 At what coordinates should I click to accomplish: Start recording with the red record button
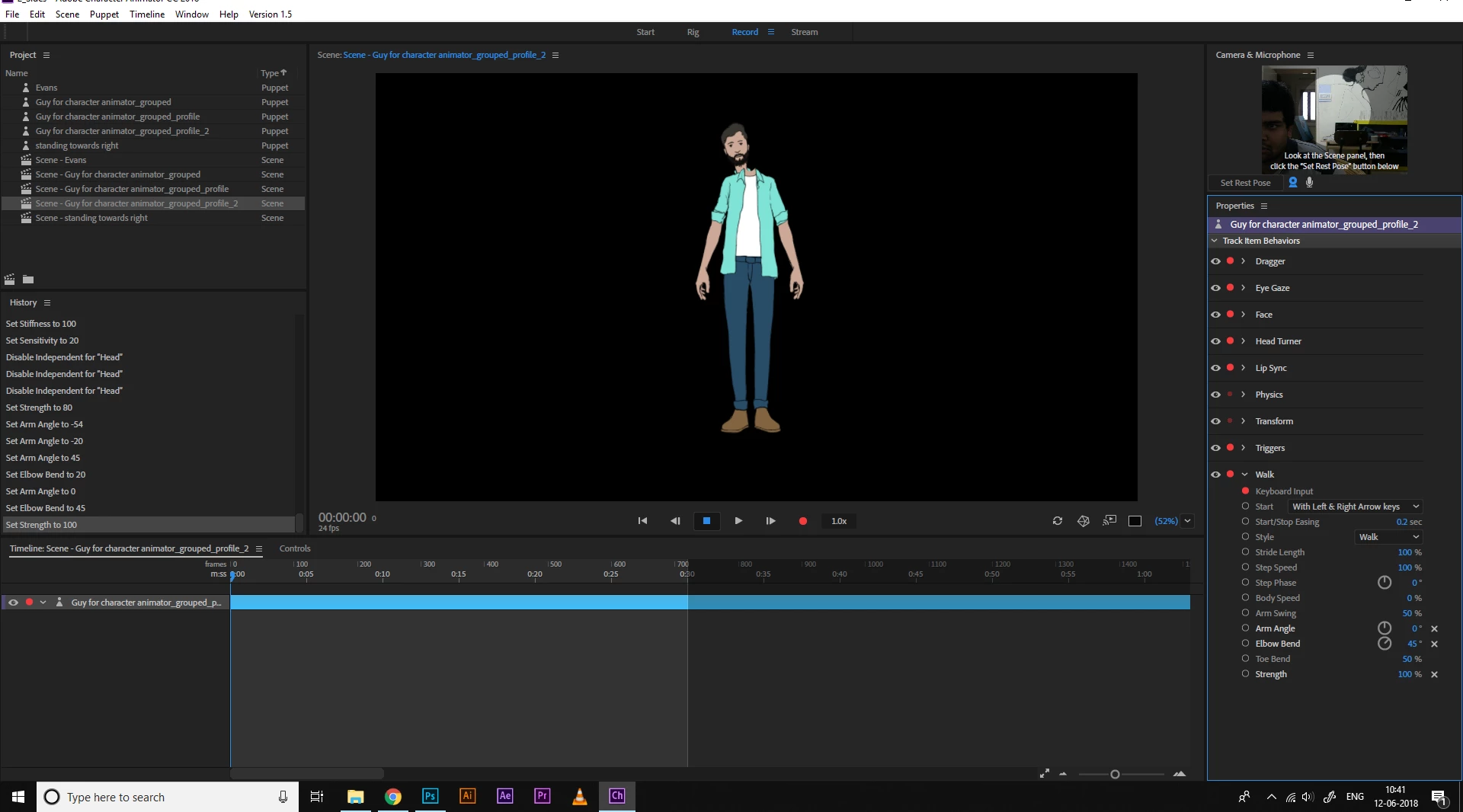[802, 521]
